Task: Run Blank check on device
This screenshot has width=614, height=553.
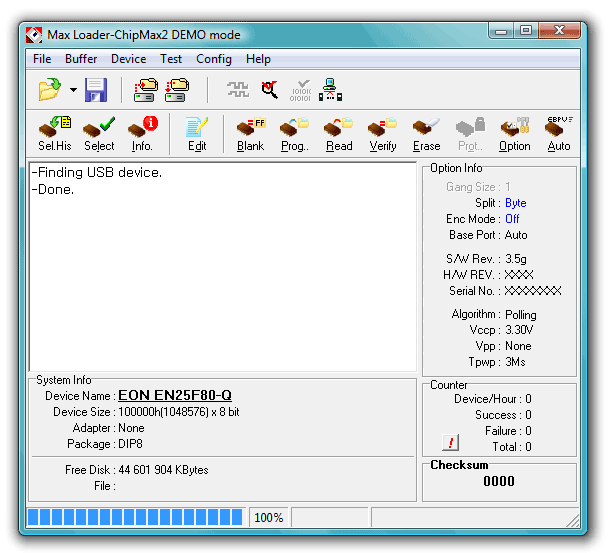Action: tap(251, 134)
